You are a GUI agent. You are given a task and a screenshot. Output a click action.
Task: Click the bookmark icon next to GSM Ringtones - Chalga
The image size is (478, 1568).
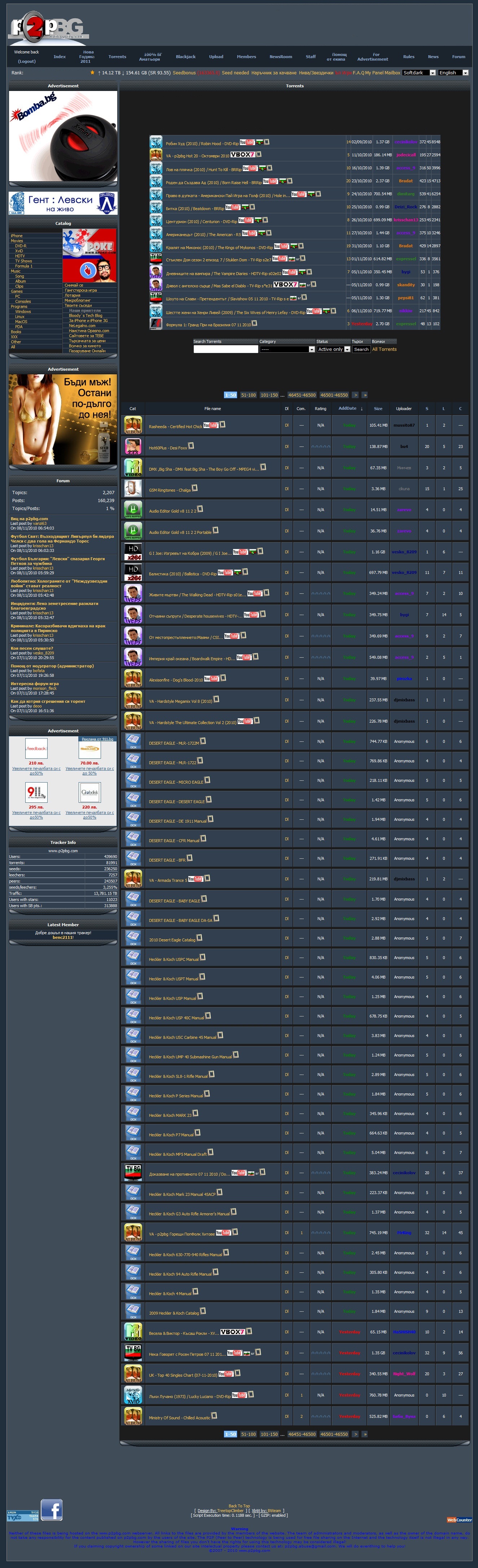(194, 488)
